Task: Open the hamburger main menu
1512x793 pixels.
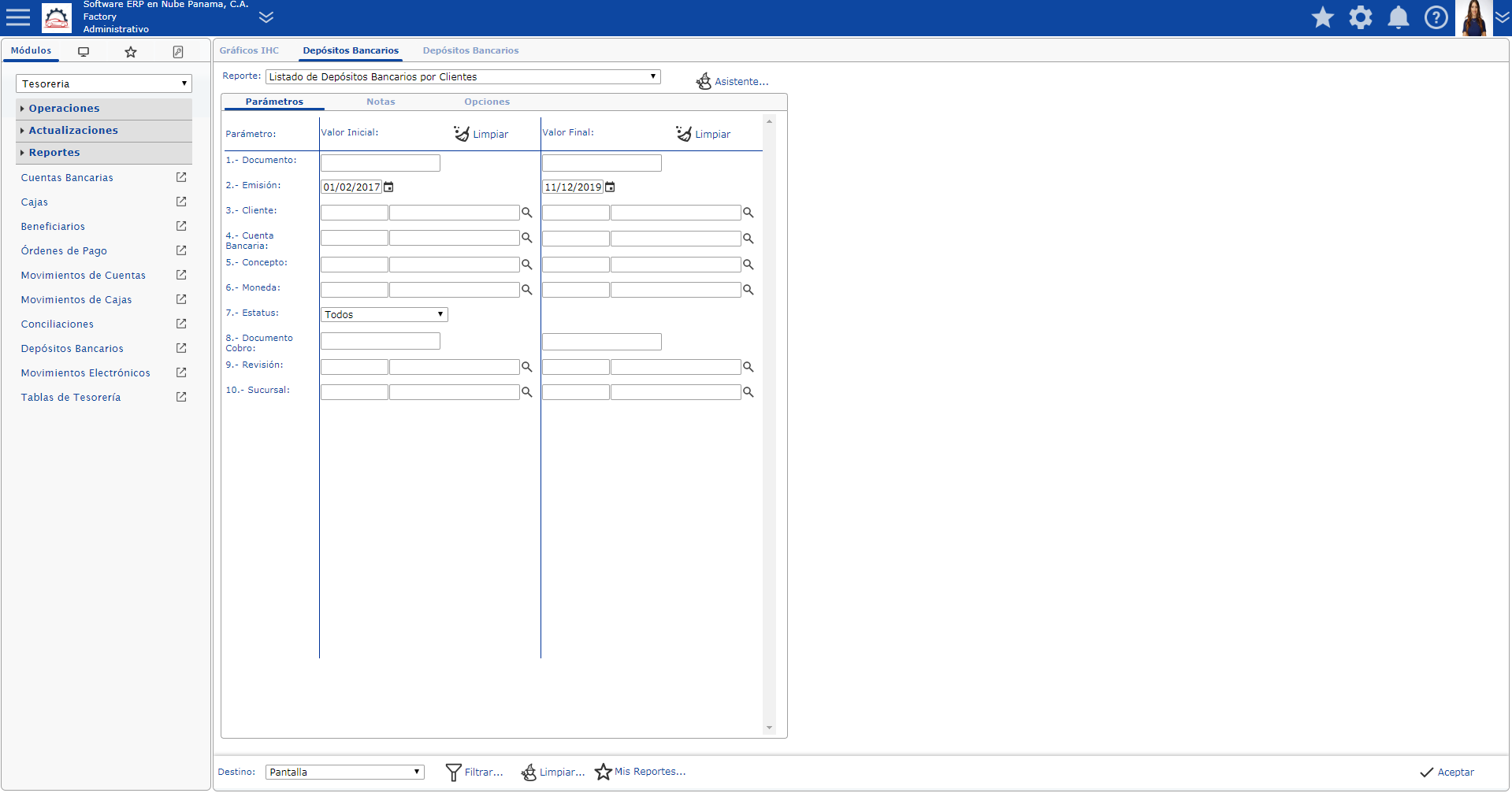Action: [17, 17]
